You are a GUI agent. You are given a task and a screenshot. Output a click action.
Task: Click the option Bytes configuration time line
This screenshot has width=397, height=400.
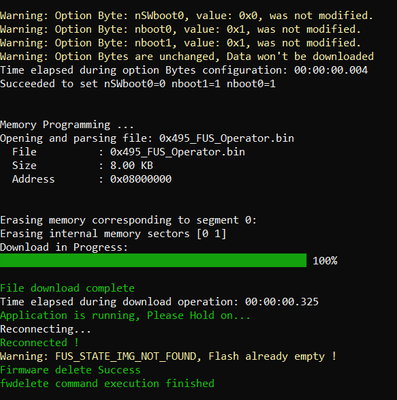(184, 70)
